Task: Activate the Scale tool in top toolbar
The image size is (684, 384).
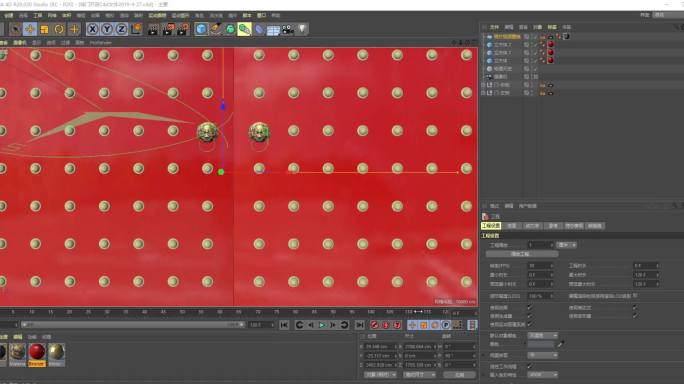Action: click(x=44, y=29)
